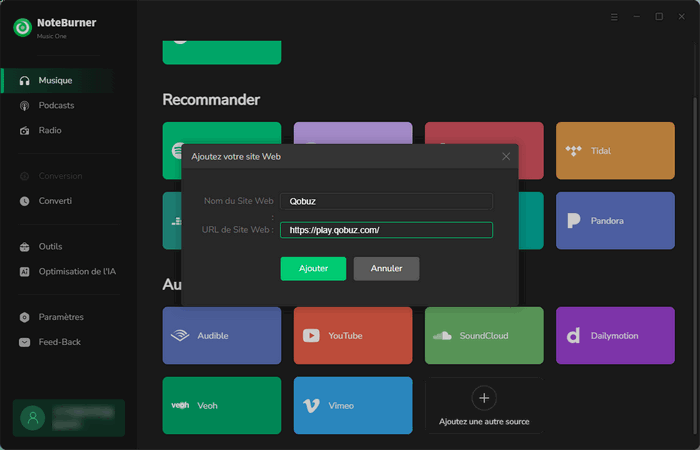Click the SoundCloud cloud icon
This screenshot has height=450, width=700.
pyautogui.click(x=442, y=336)
